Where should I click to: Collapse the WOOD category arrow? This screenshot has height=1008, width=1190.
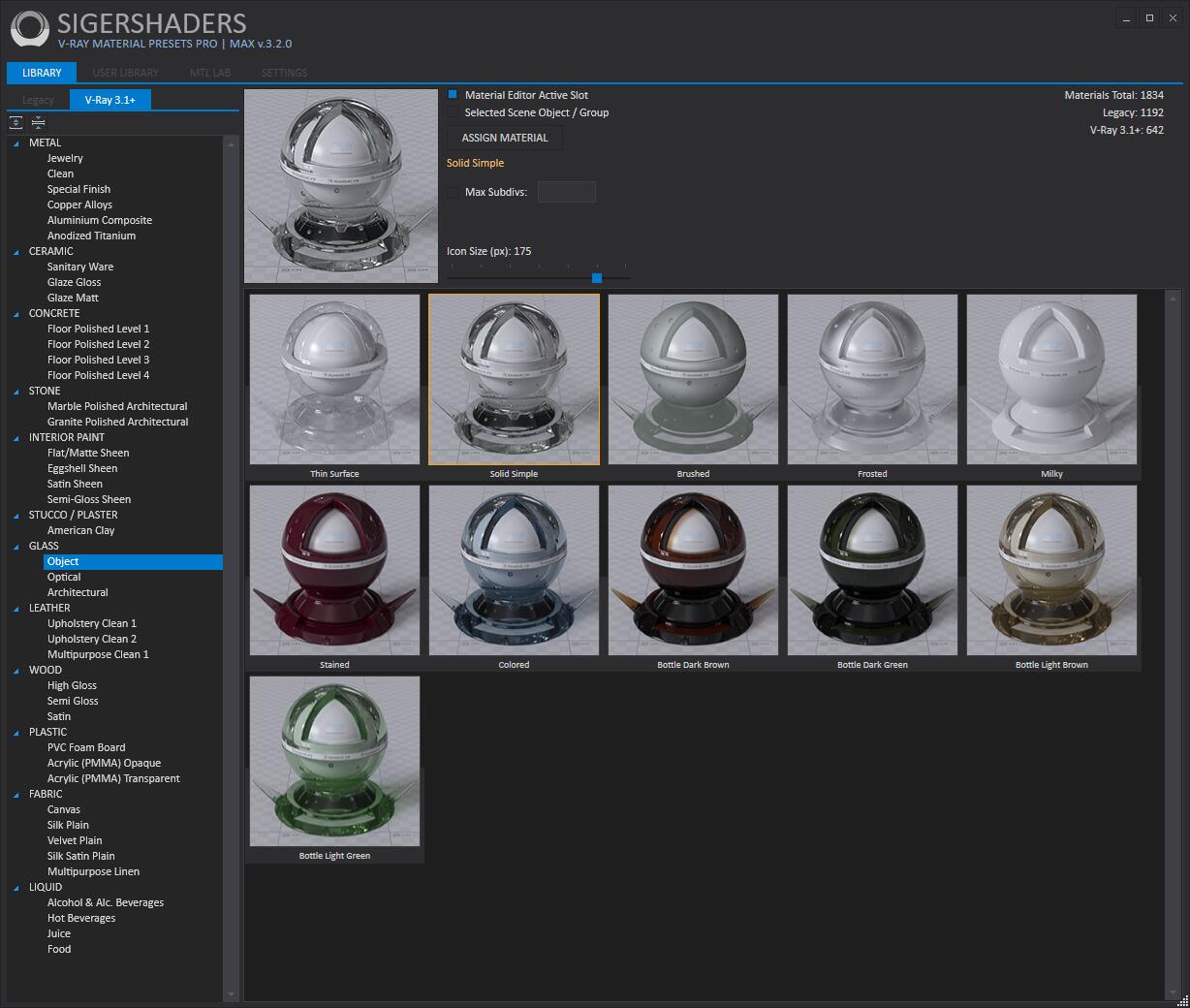coord(16,671)
